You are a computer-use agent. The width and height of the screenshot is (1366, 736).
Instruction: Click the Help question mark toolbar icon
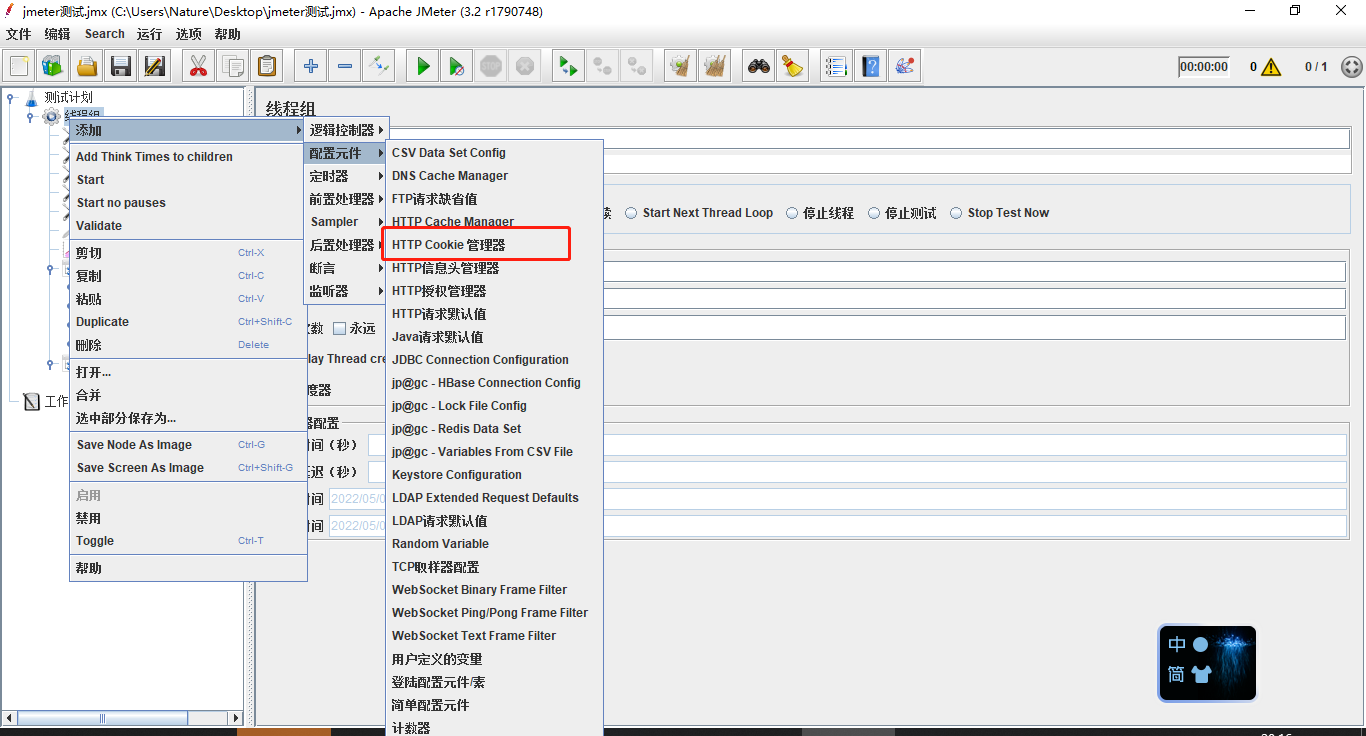871,67
